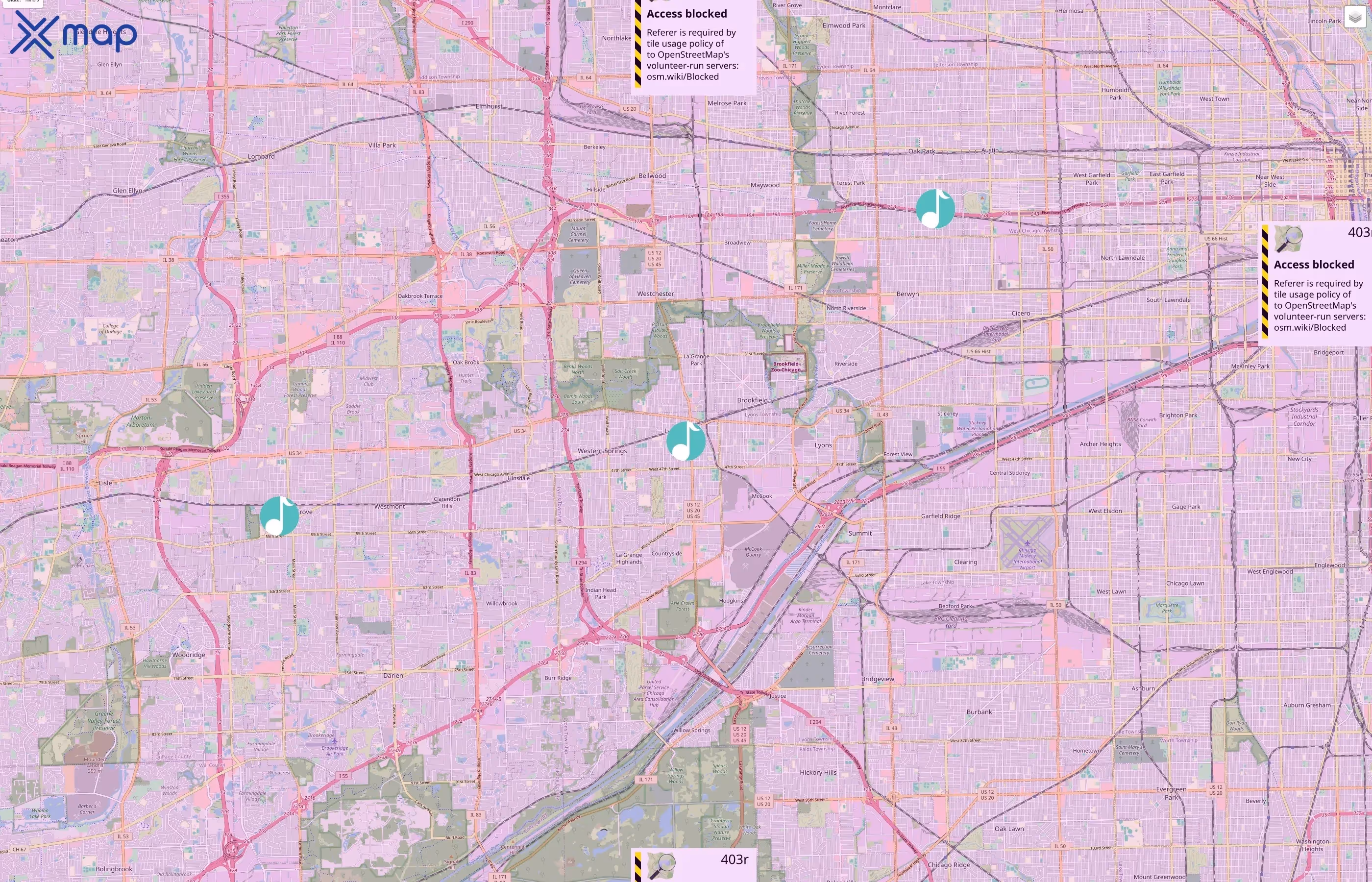Screen dimensions: 1372x882
Task: Click the Bellwood label
Action: pyautogui.click(x=652, y=176)
